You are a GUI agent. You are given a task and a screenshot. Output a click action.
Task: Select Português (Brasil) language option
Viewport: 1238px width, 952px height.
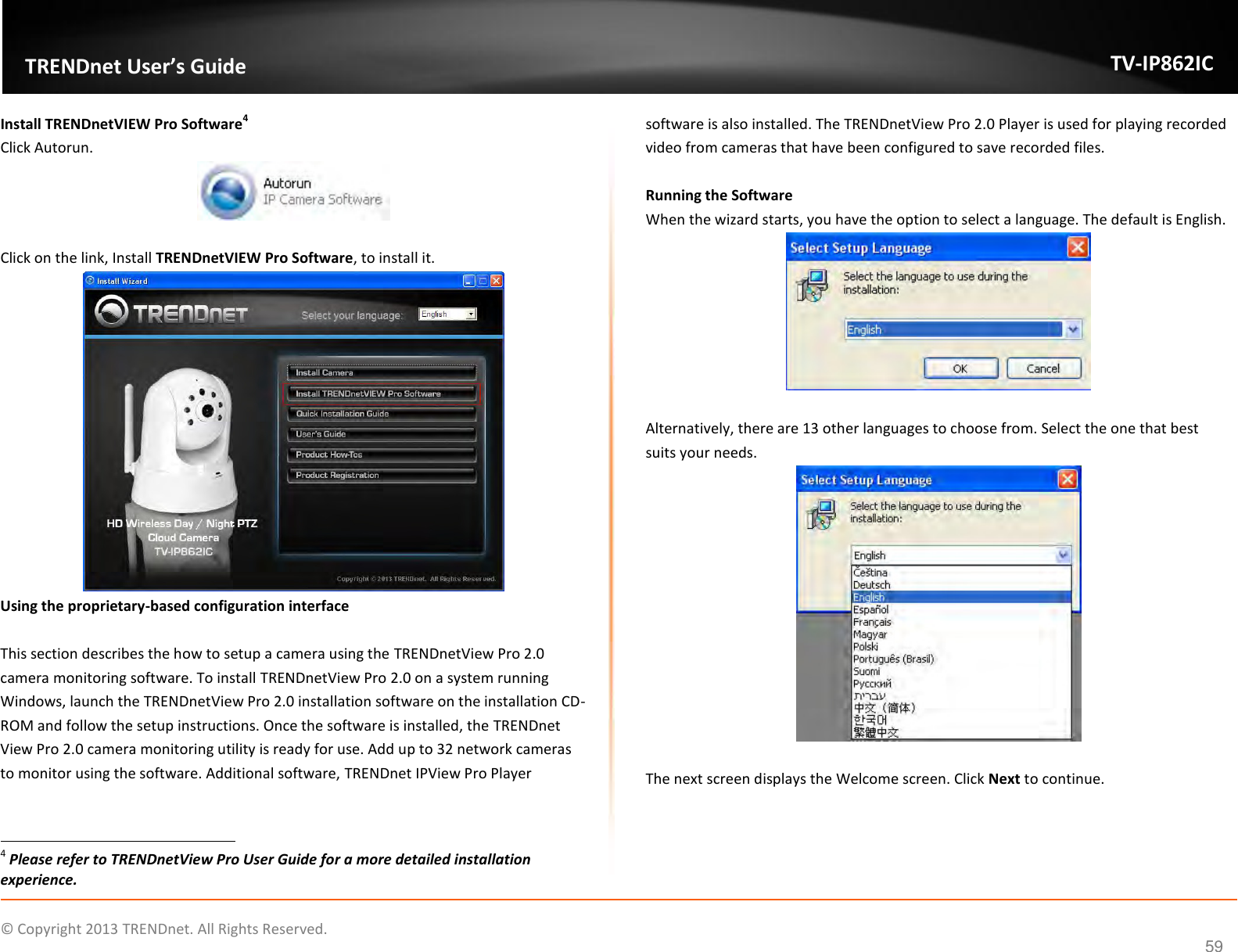click(x=961, y=659)
